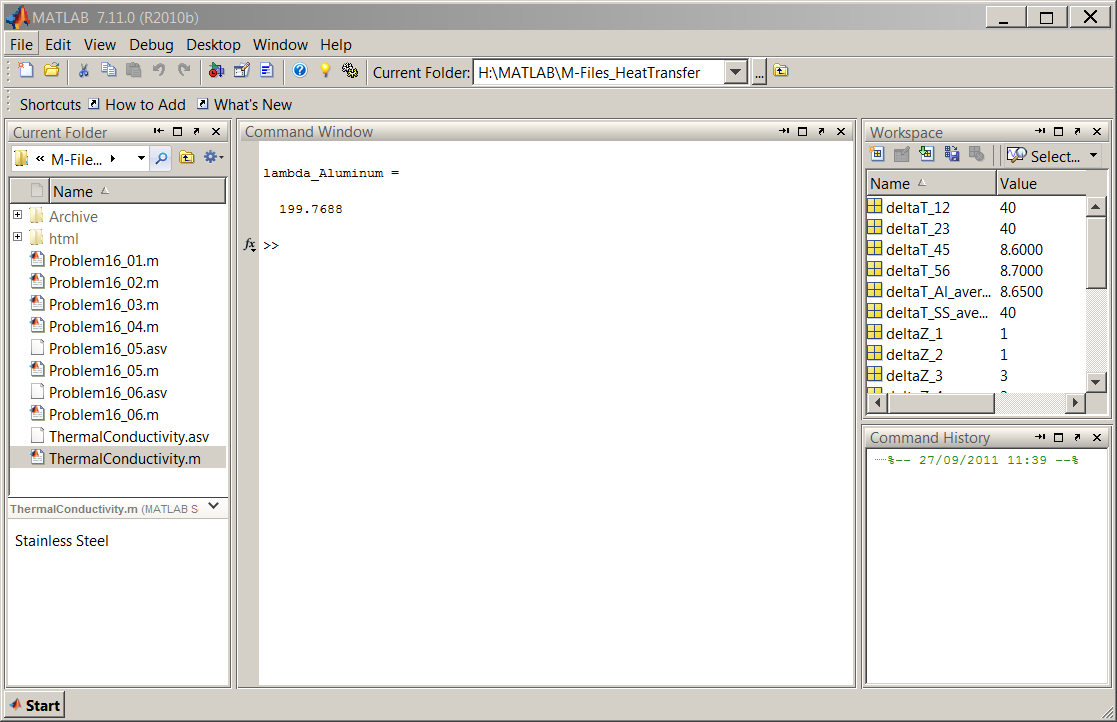The image size is (1117, 722).
Task: Click the light bulb toolbar icon
Action: [x=325, y=70]
